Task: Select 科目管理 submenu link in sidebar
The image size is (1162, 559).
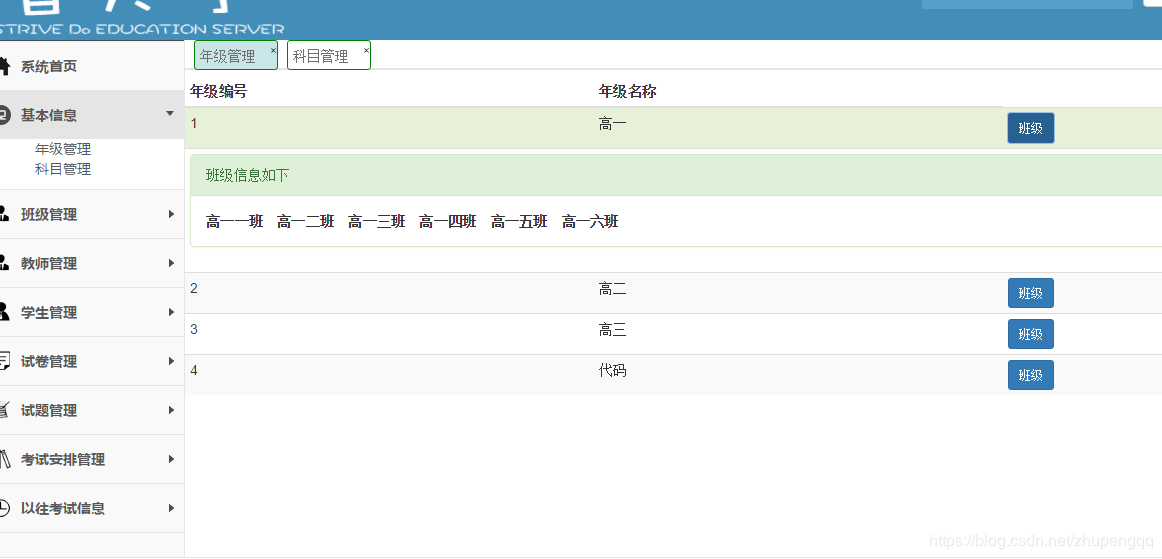Action: point(63,169)
